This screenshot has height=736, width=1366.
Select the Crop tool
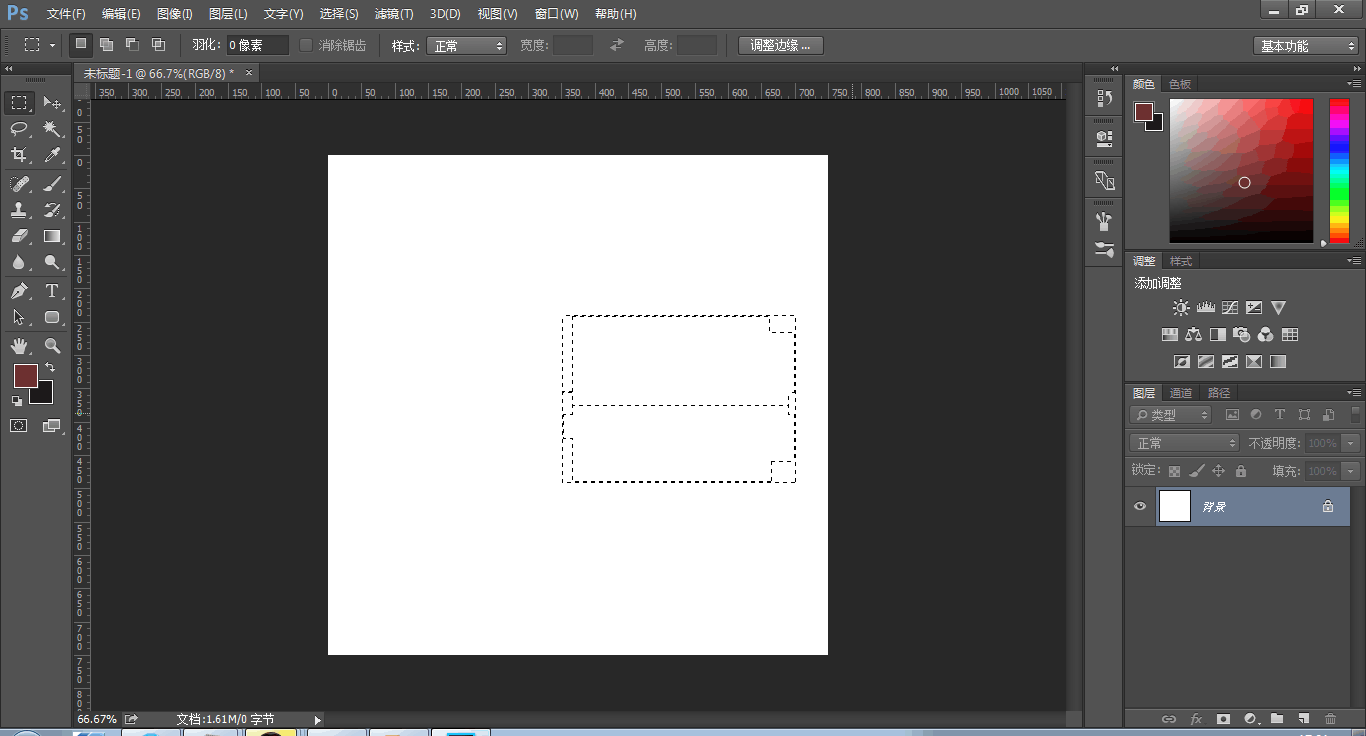[19, 155]
